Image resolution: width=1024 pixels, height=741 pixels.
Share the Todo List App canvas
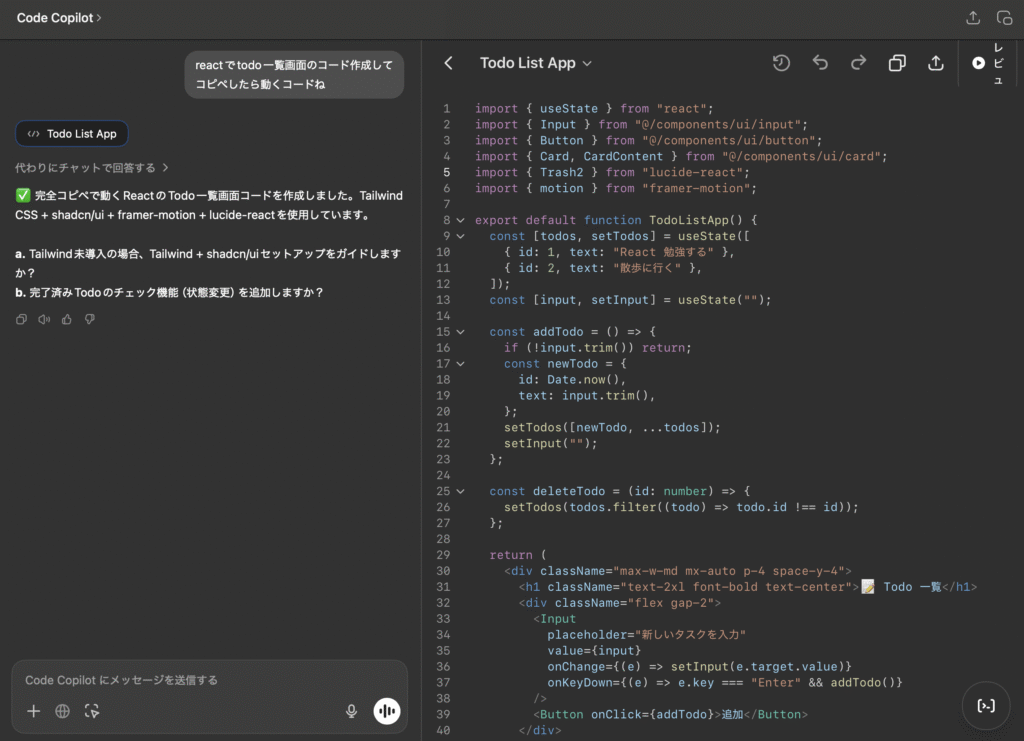[x=936, y=63]
